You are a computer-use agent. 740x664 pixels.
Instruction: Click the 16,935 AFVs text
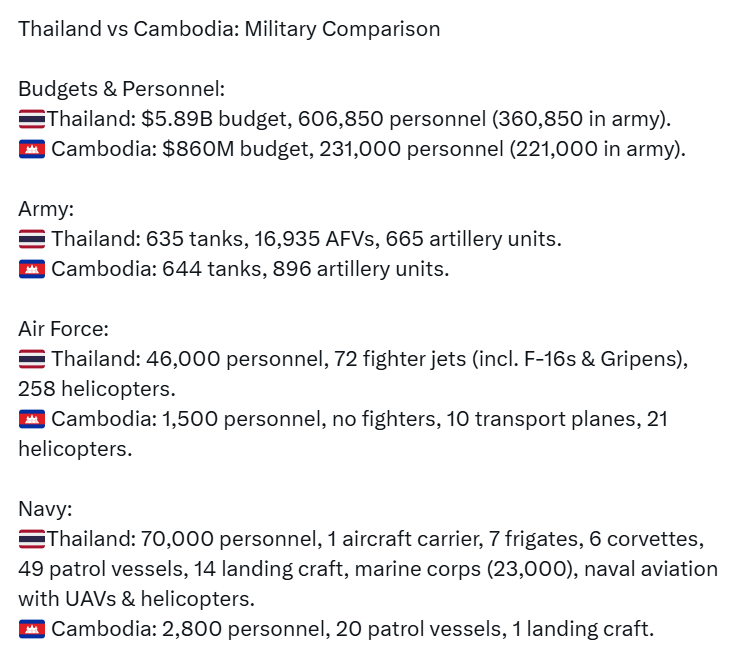(x=314, y=239)
